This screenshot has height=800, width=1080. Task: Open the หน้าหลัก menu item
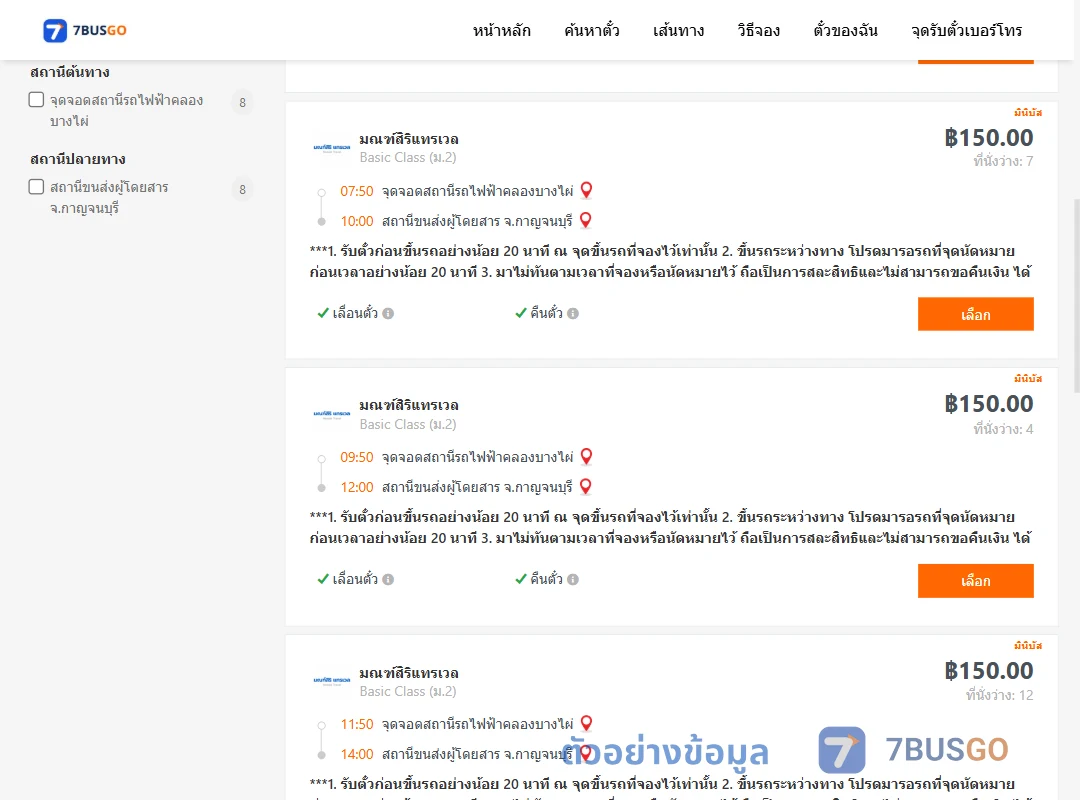pos(501,30)
